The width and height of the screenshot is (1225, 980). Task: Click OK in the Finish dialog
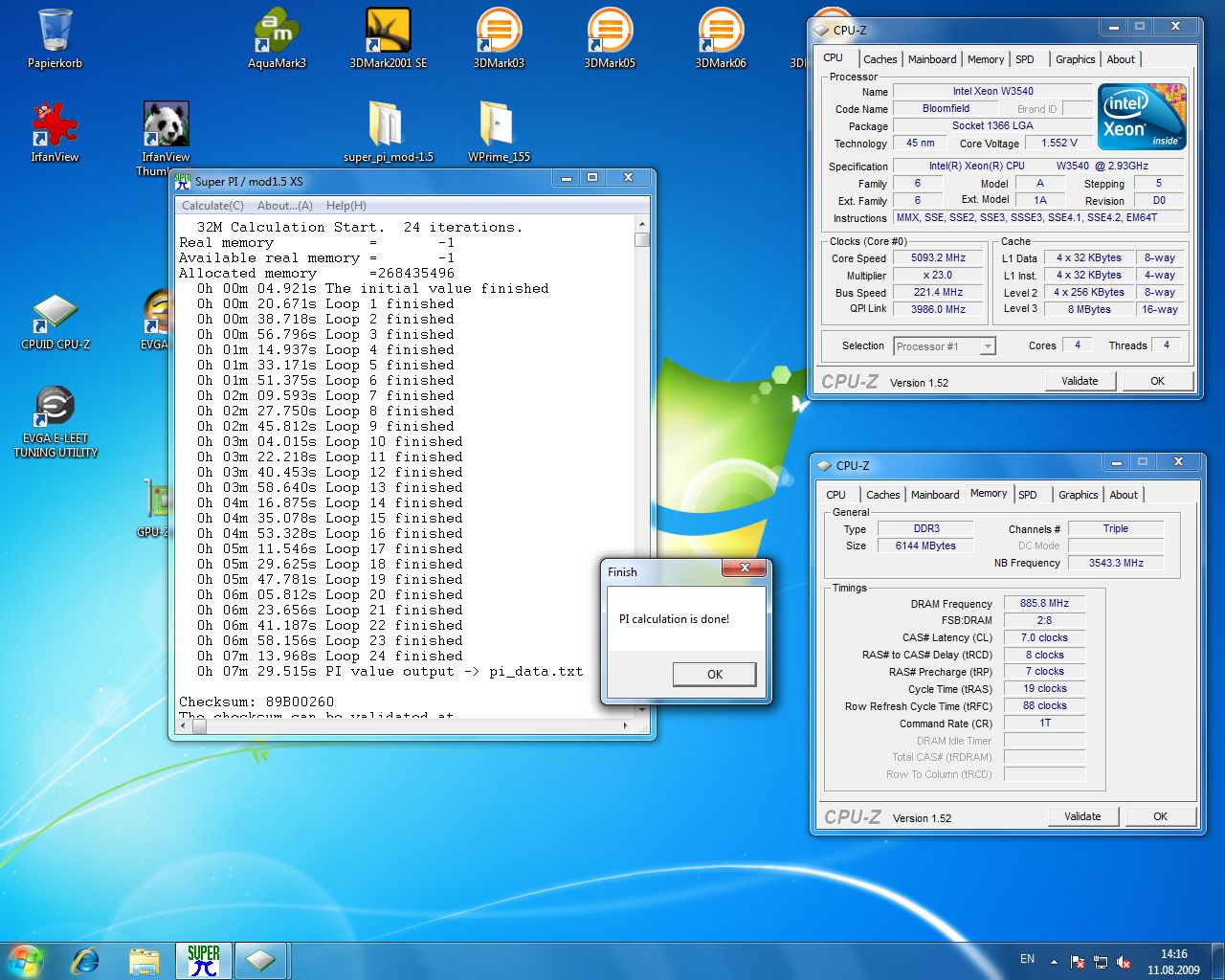714,674
